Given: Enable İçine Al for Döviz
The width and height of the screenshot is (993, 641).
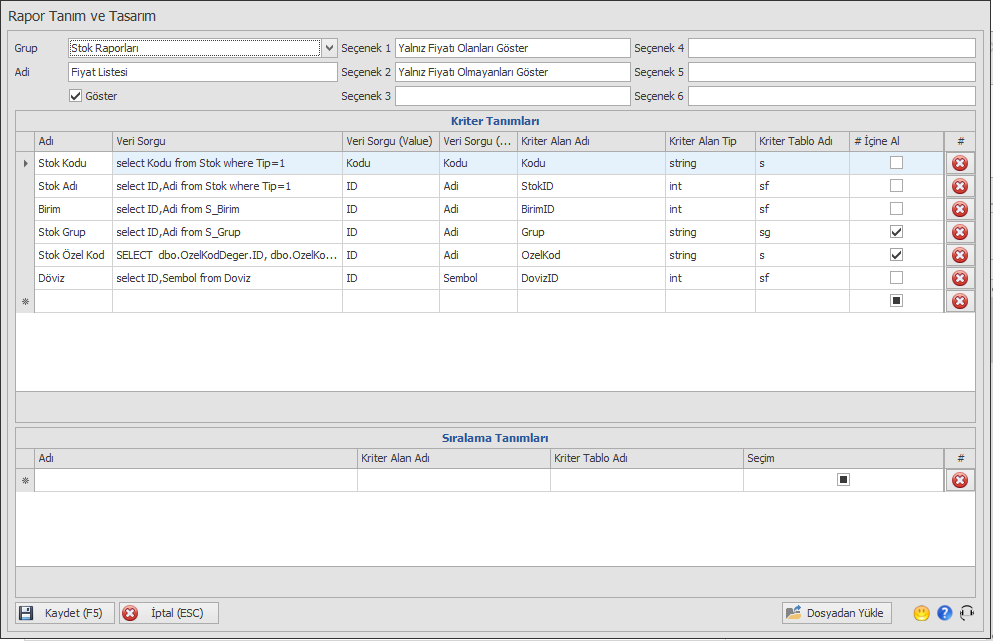Looking at the screenshot, I should pos(896,277).
